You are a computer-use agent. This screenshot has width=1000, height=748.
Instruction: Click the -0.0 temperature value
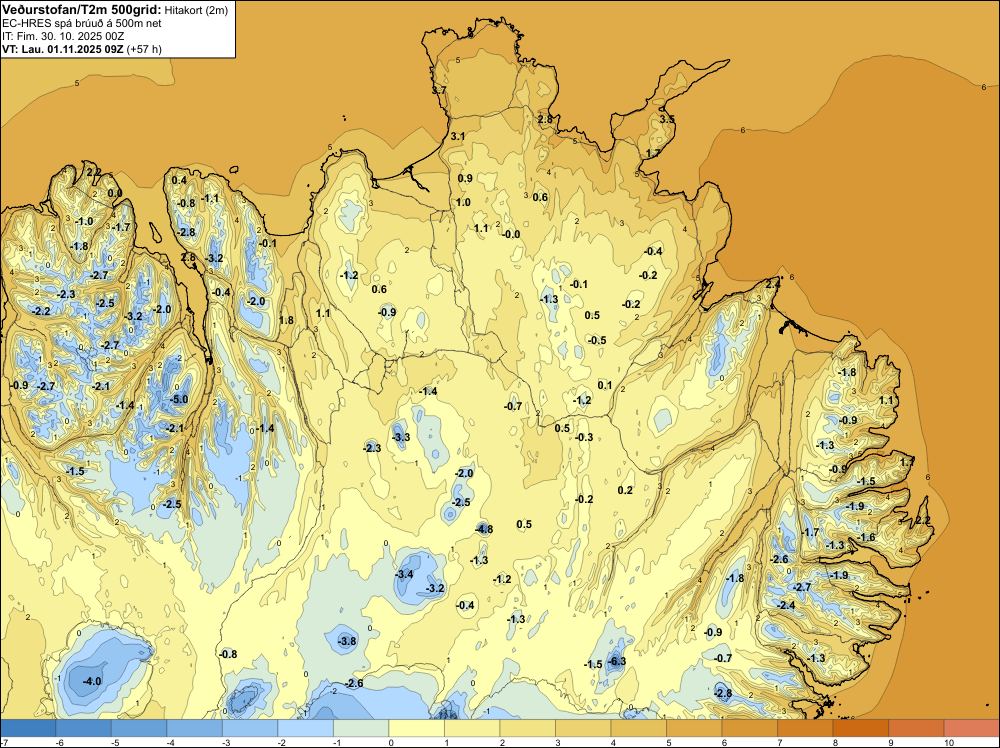pyautogui.click(x=511, y=234)
